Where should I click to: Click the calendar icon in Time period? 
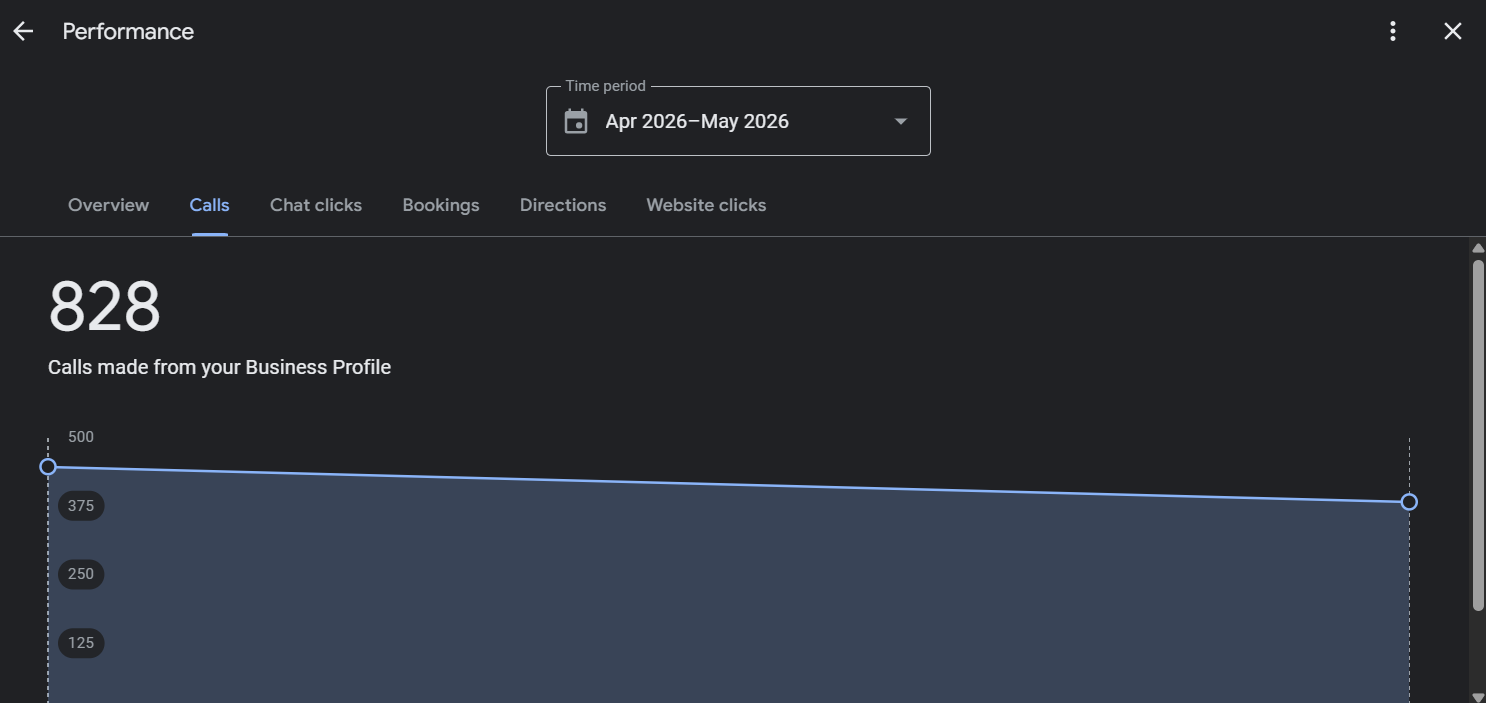coord(576,122)
